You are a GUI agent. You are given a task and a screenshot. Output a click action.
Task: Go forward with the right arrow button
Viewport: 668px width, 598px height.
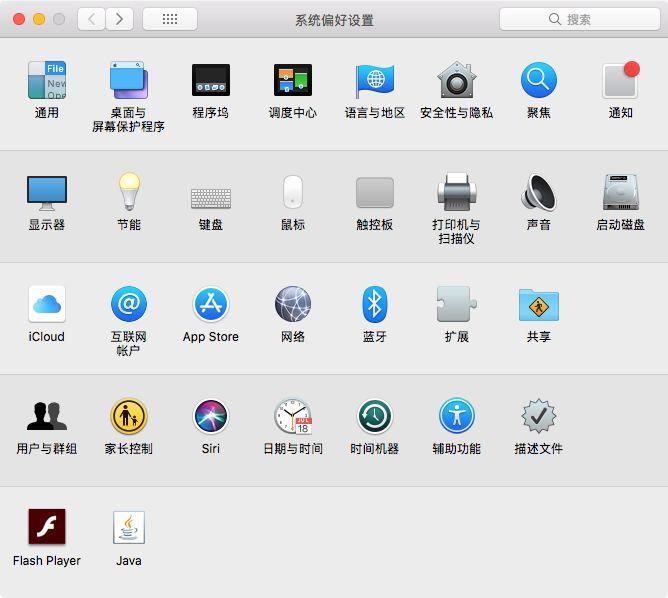point(119,19)
